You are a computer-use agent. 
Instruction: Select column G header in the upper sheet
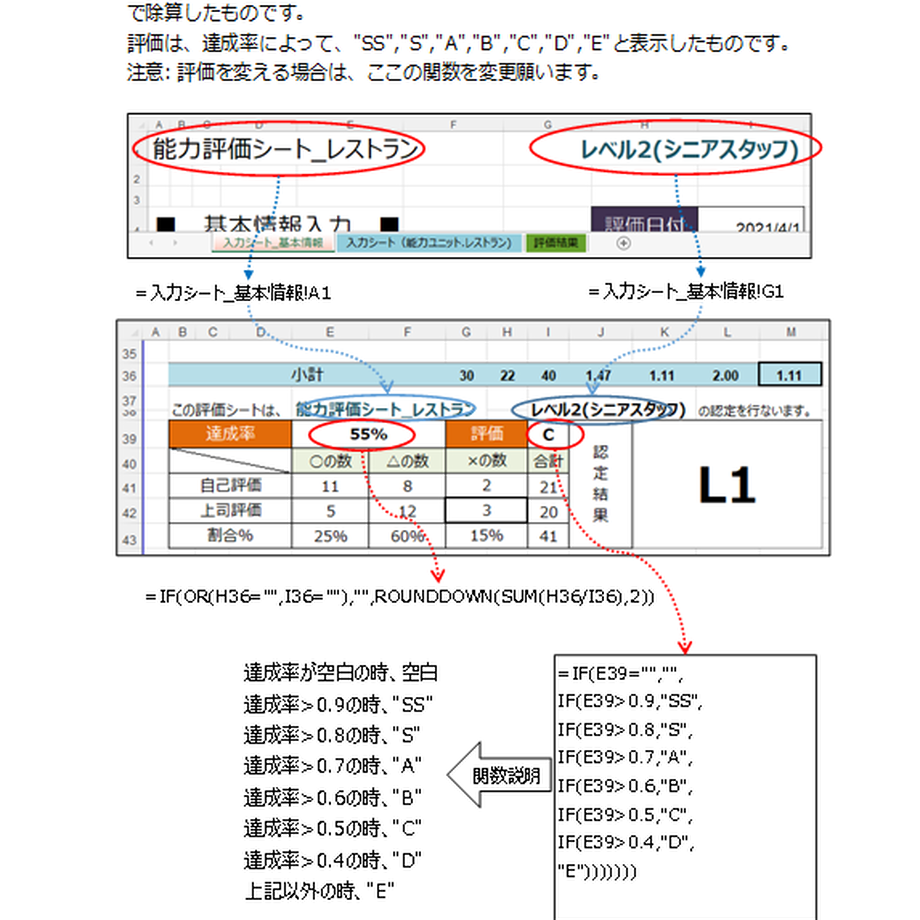(x=547, y=124)
